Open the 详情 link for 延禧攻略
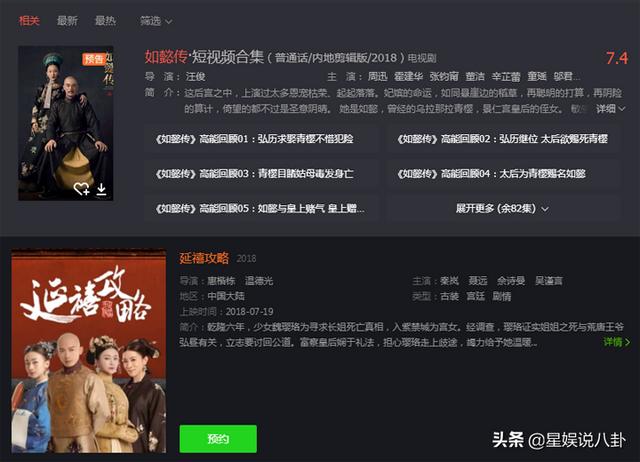Viewport: 640px width, 462px height. (x=616, y=342)
